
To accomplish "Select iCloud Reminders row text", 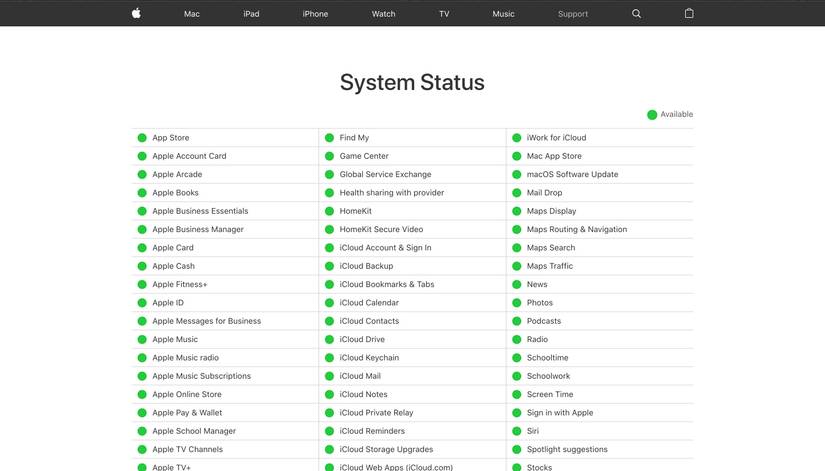I will click(372, 431).
